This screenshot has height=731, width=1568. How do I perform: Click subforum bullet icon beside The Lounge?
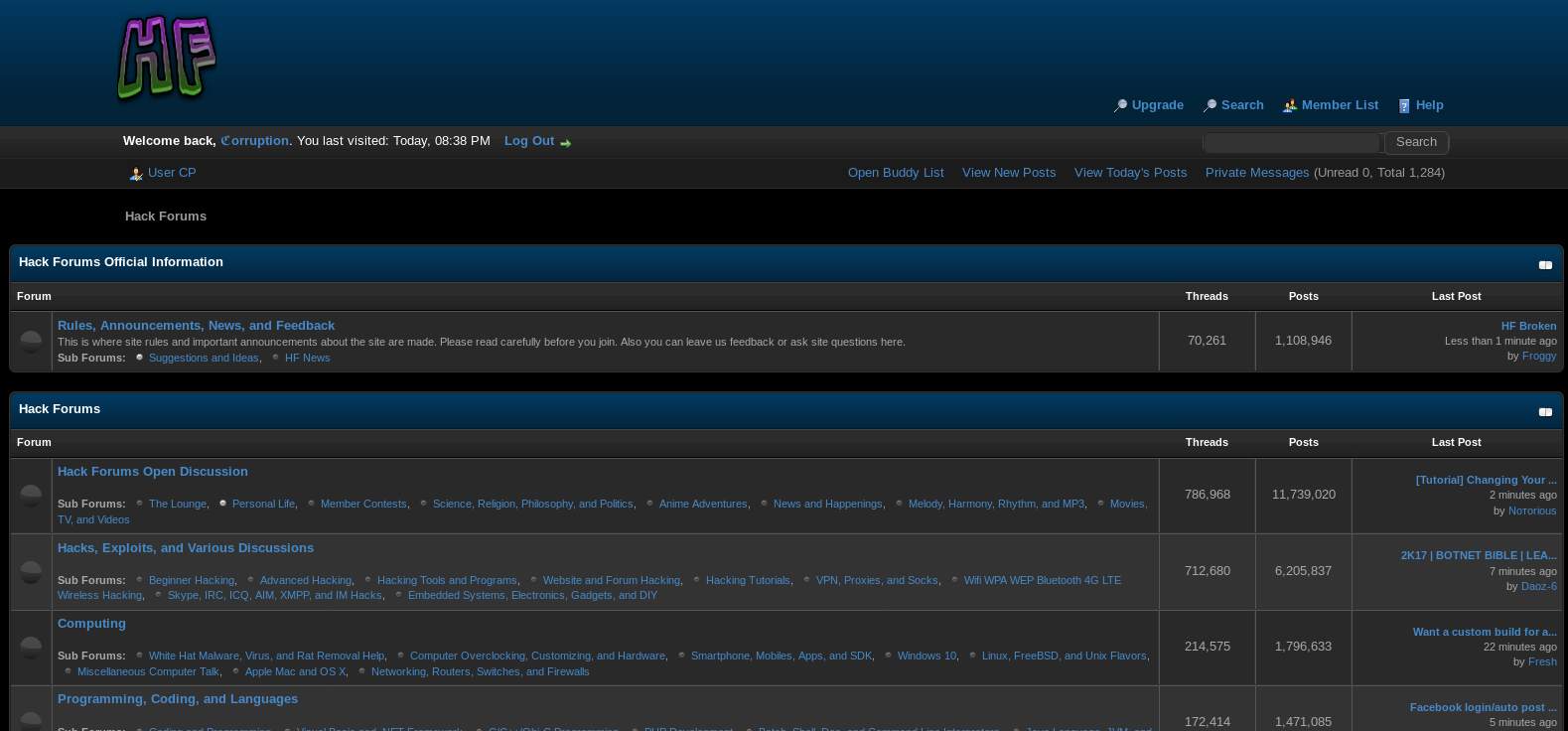tap(140, 504)
